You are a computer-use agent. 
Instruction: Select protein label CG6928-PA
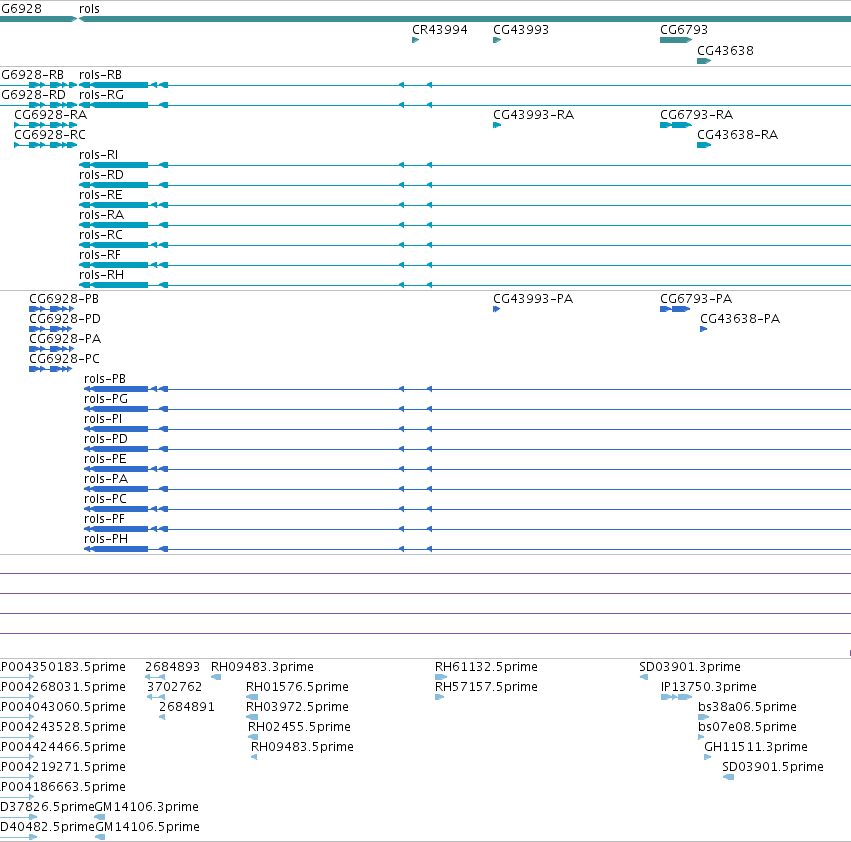coord(65,339)
